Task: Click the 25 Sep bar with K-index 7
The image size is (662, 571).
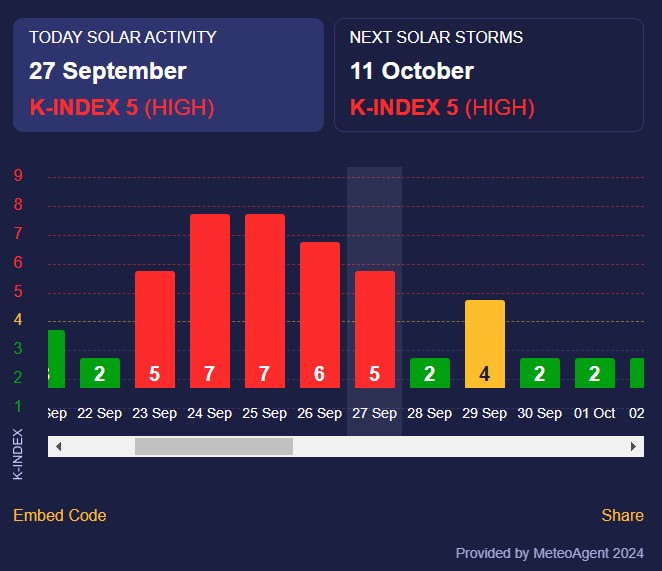Action: pyautogui.click(x=265, y=301)
